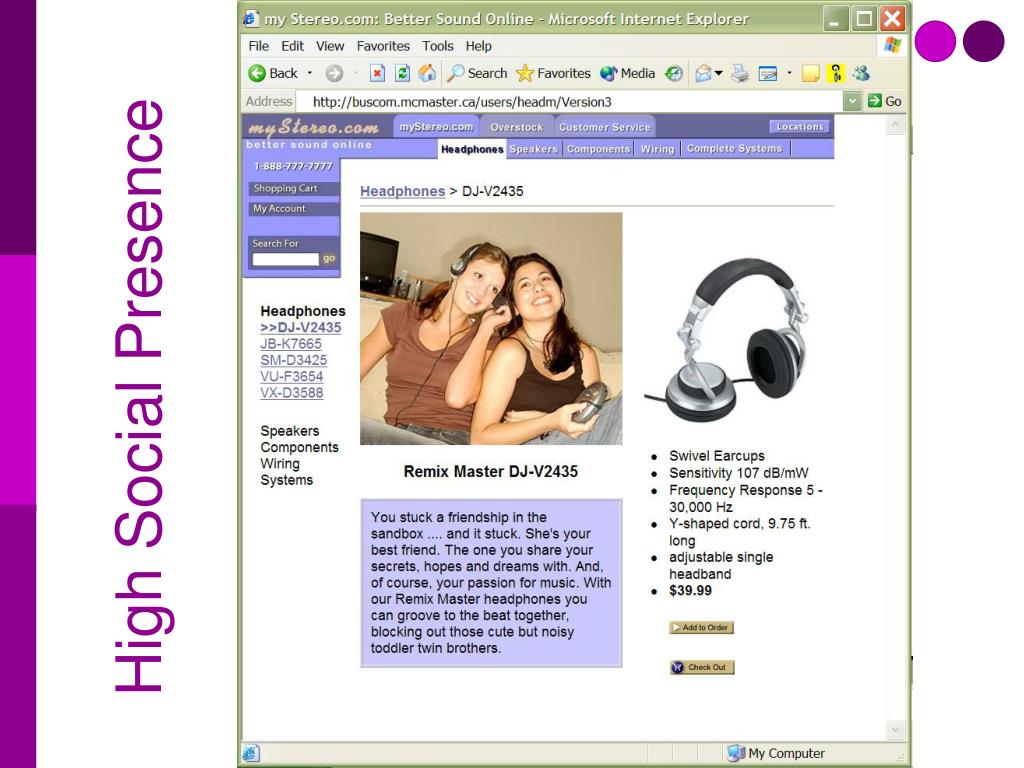1024x768 pixels.
Task: Click Speakers in the left sidebar
Action: (289, 431)
